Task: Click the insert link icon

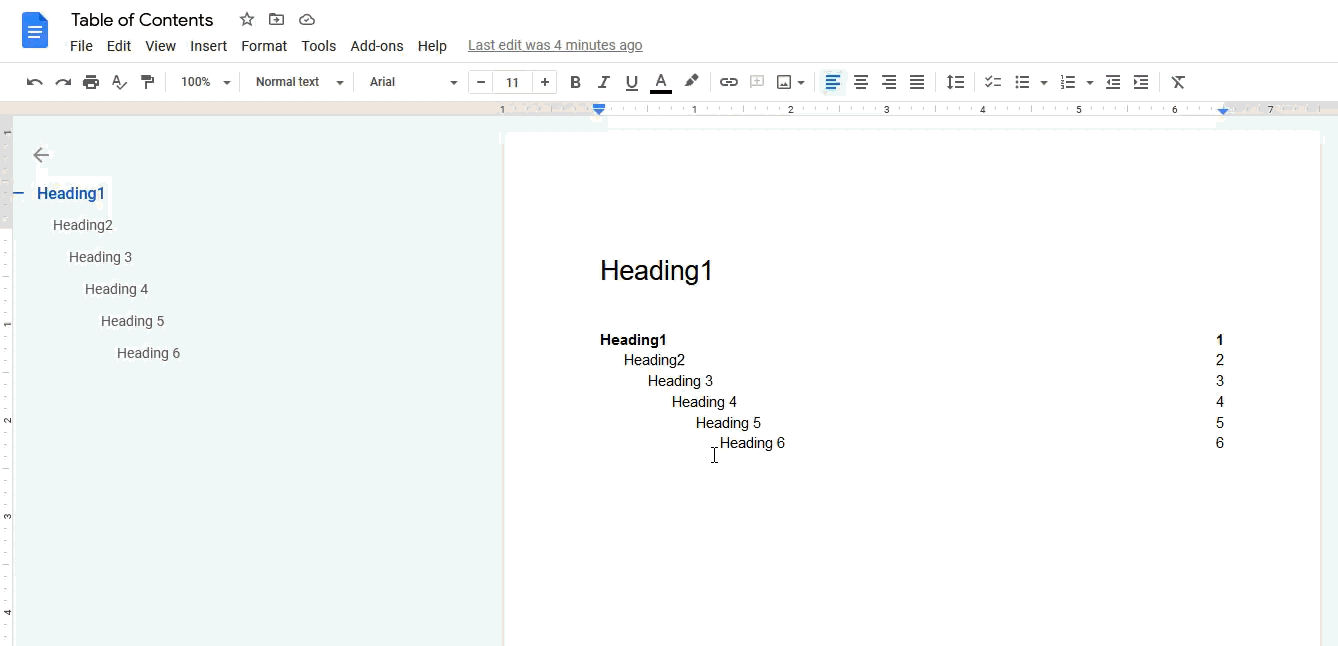Action: [728, 82]
